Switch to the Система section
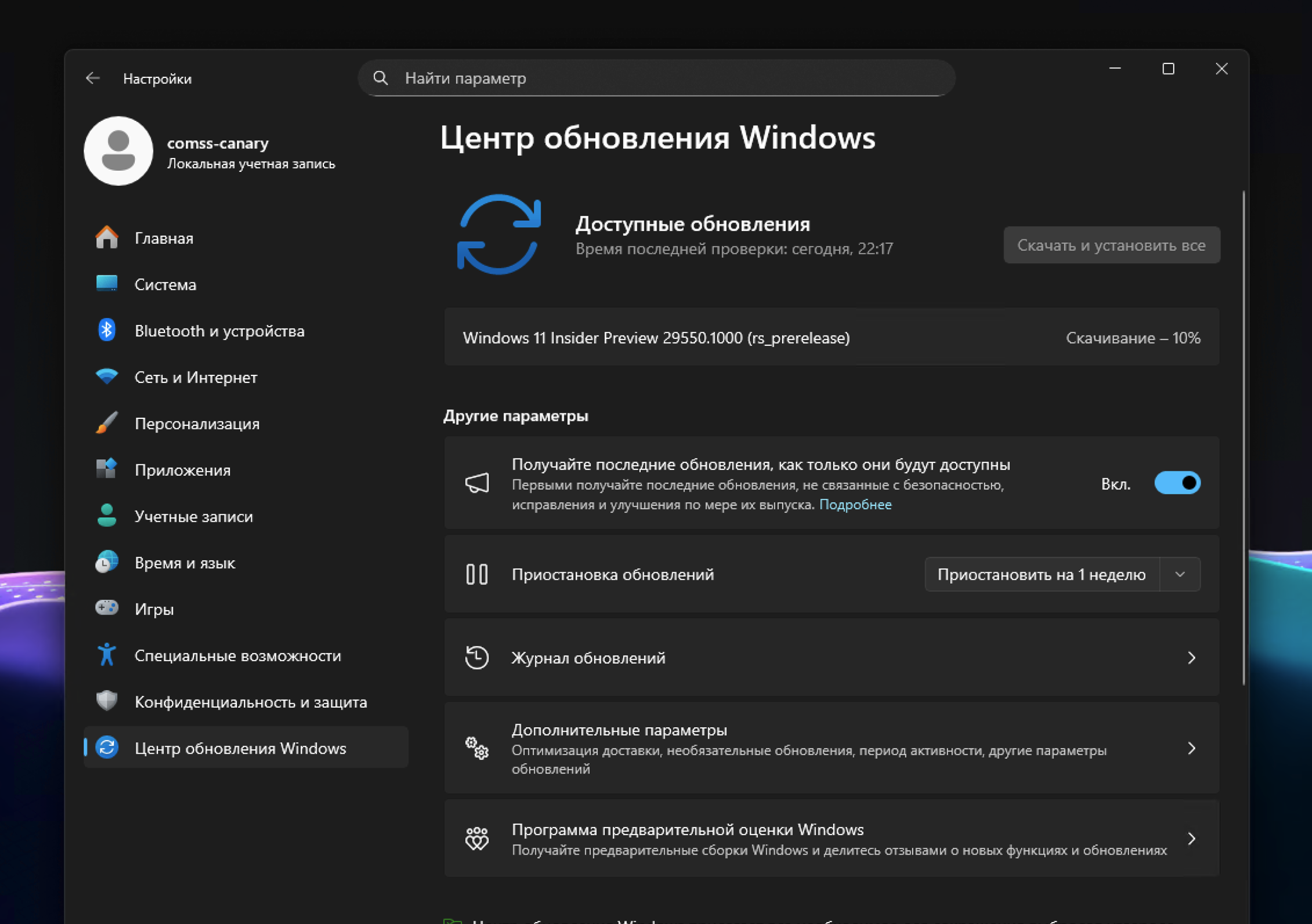Screen dimensions: 1312x924 click(x=165, y=284)
